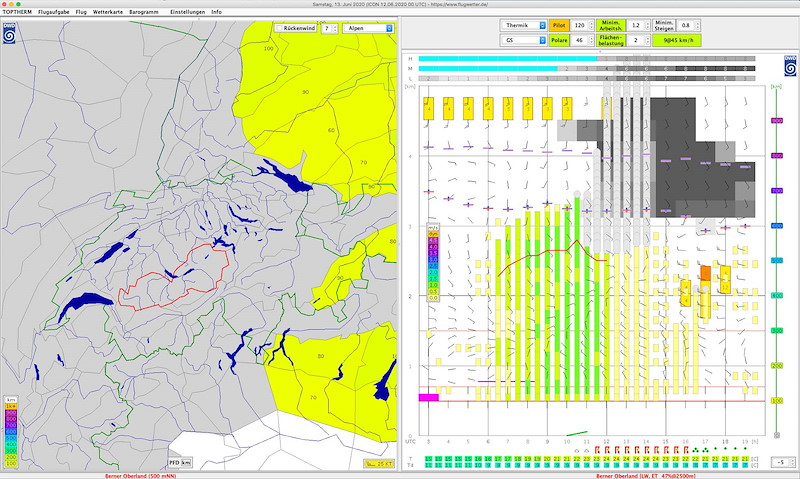Open the TOPTHERM menu
This screenshot has height=479, width=800.
(17, 12)
